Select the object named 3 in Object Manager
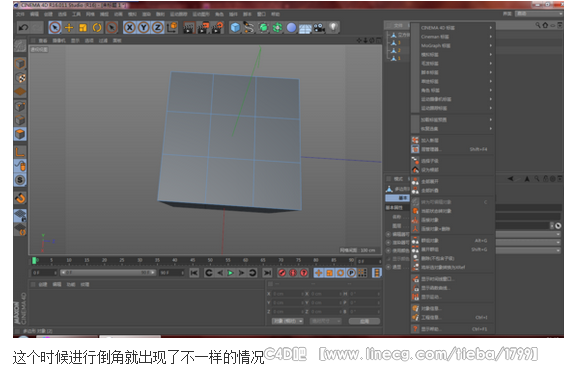The height and width of the screenshot is (371, 564). tap(398, 42)
